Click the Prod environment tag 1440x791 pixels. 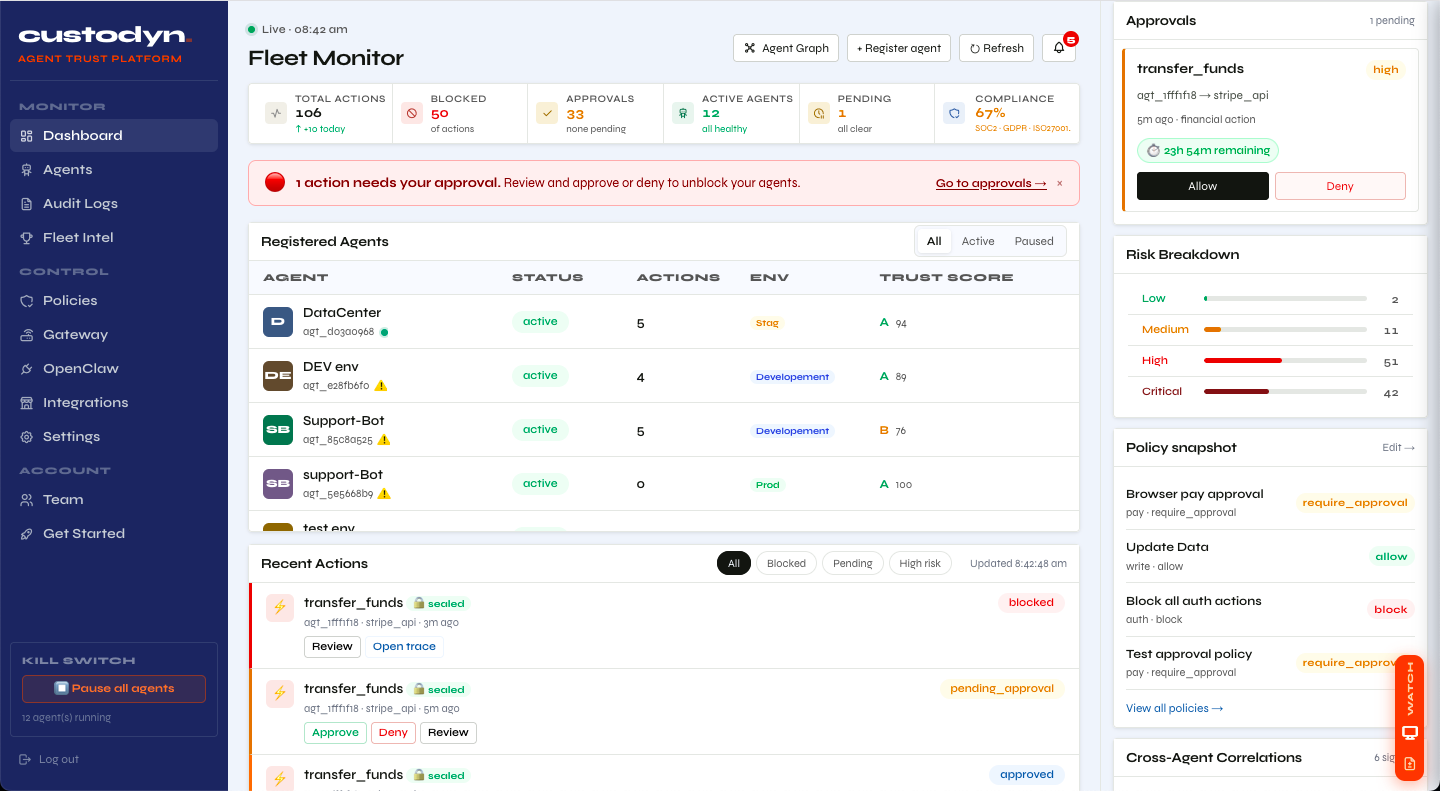pyautogui.click(x=767, y=485)
